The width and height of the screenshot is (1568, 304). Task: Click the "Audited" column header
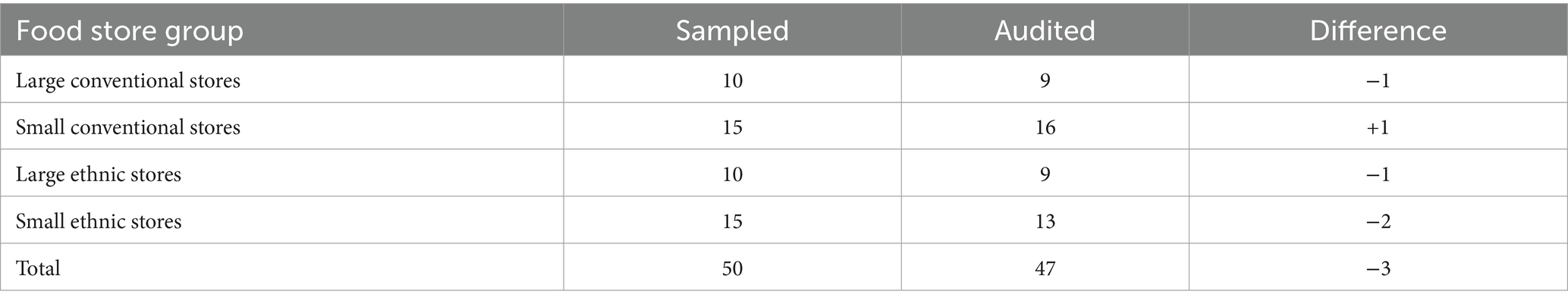(1045, 31)
